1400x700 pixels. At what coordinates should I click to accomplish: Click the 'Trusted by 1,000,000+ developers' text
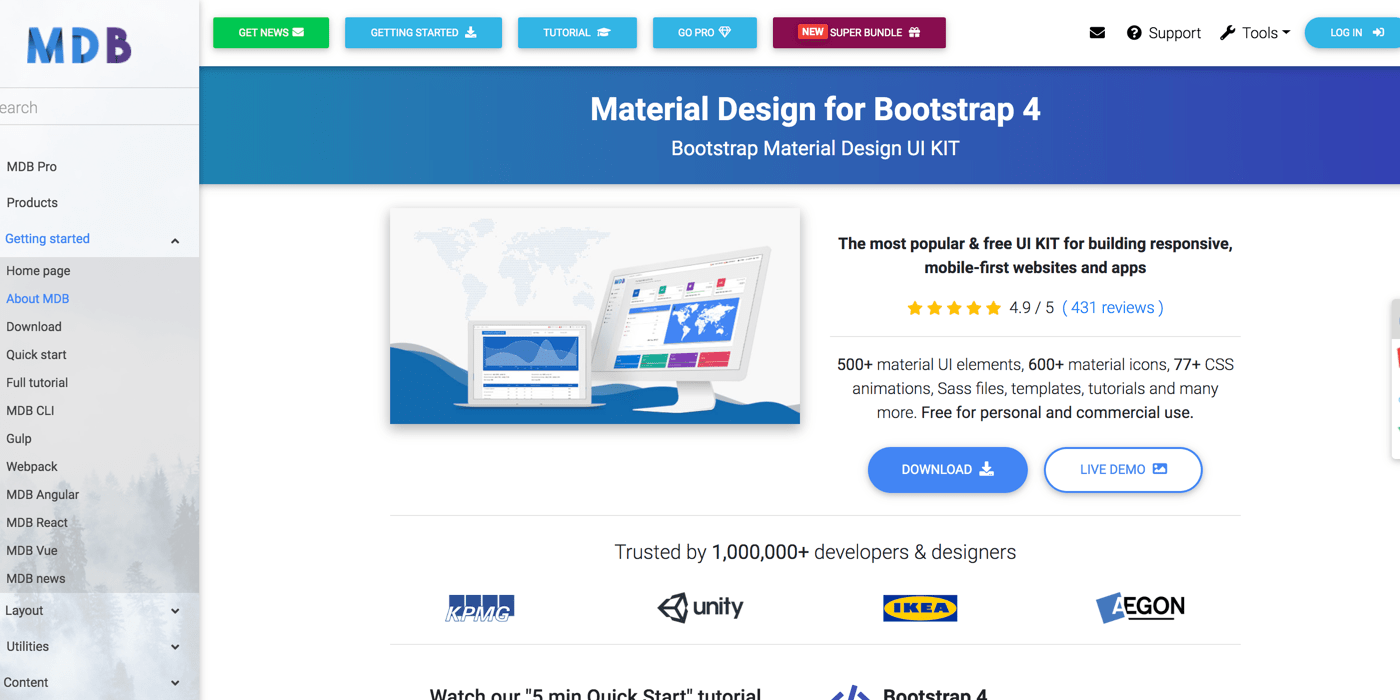815,552
